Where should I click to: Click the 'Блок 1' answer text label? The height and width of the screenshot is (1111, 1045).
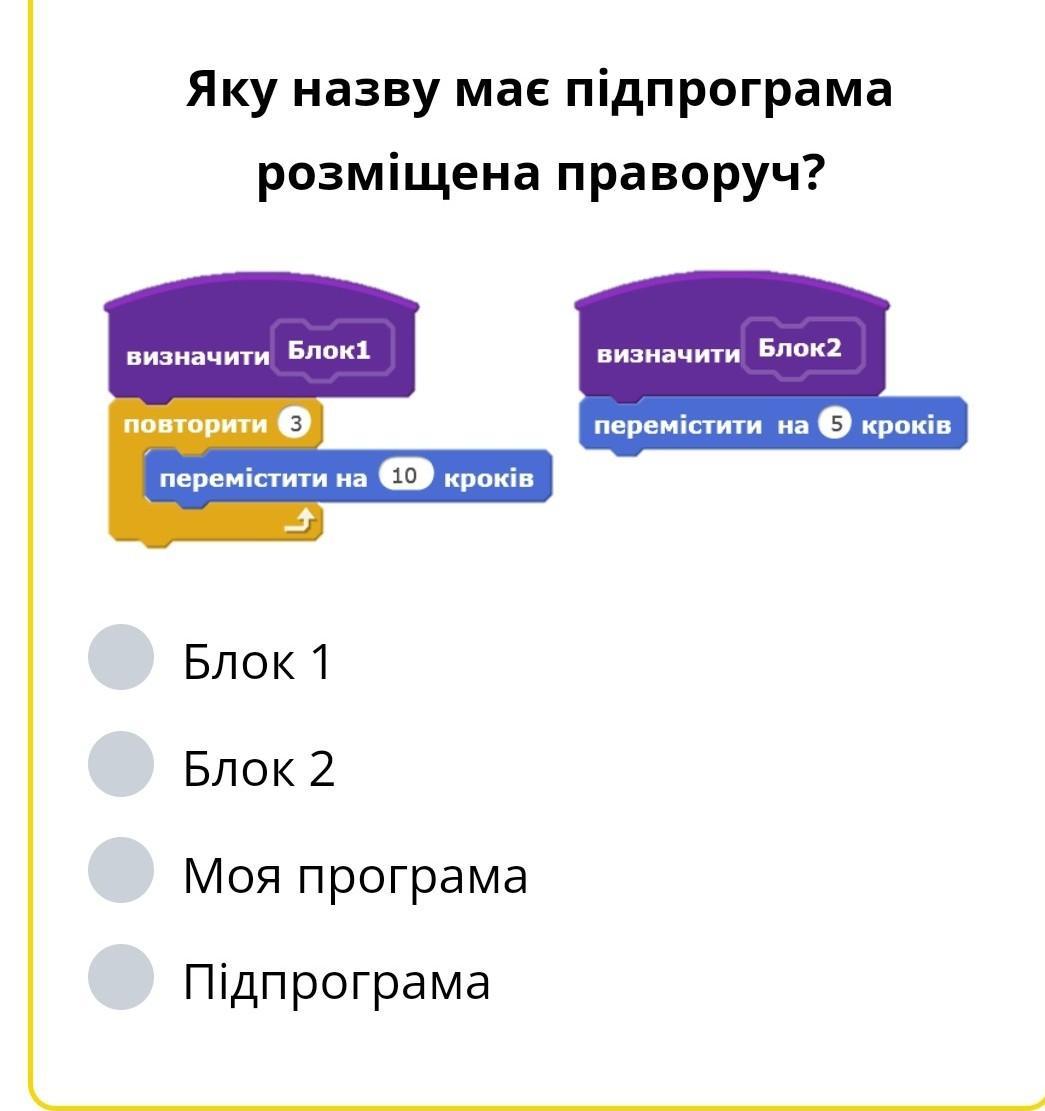256,662
